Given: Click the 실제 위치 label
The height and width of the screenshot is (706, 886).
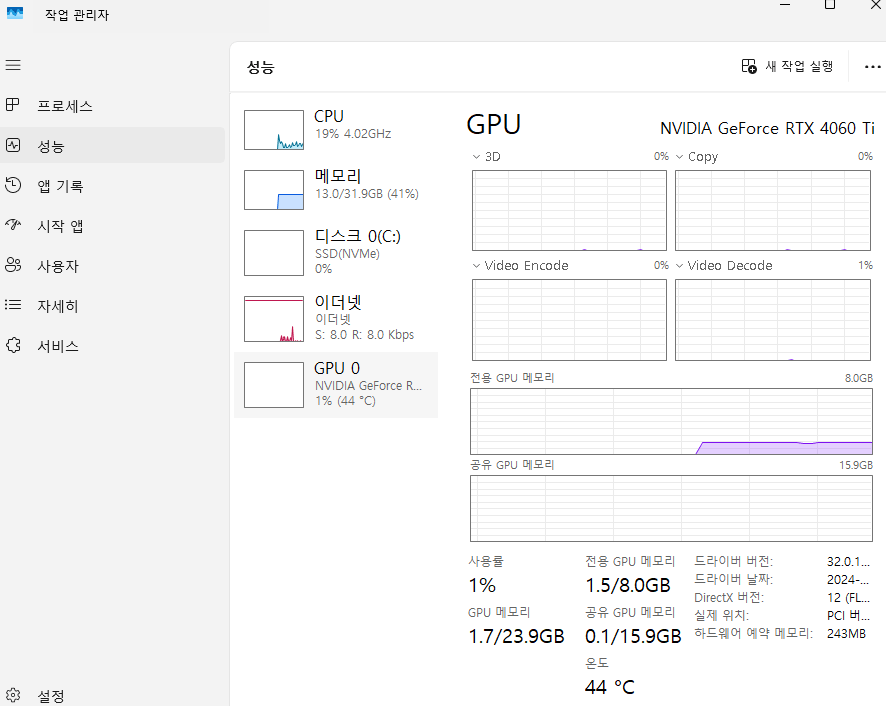Looking at the screenshot, I should [x=722, y=616].
